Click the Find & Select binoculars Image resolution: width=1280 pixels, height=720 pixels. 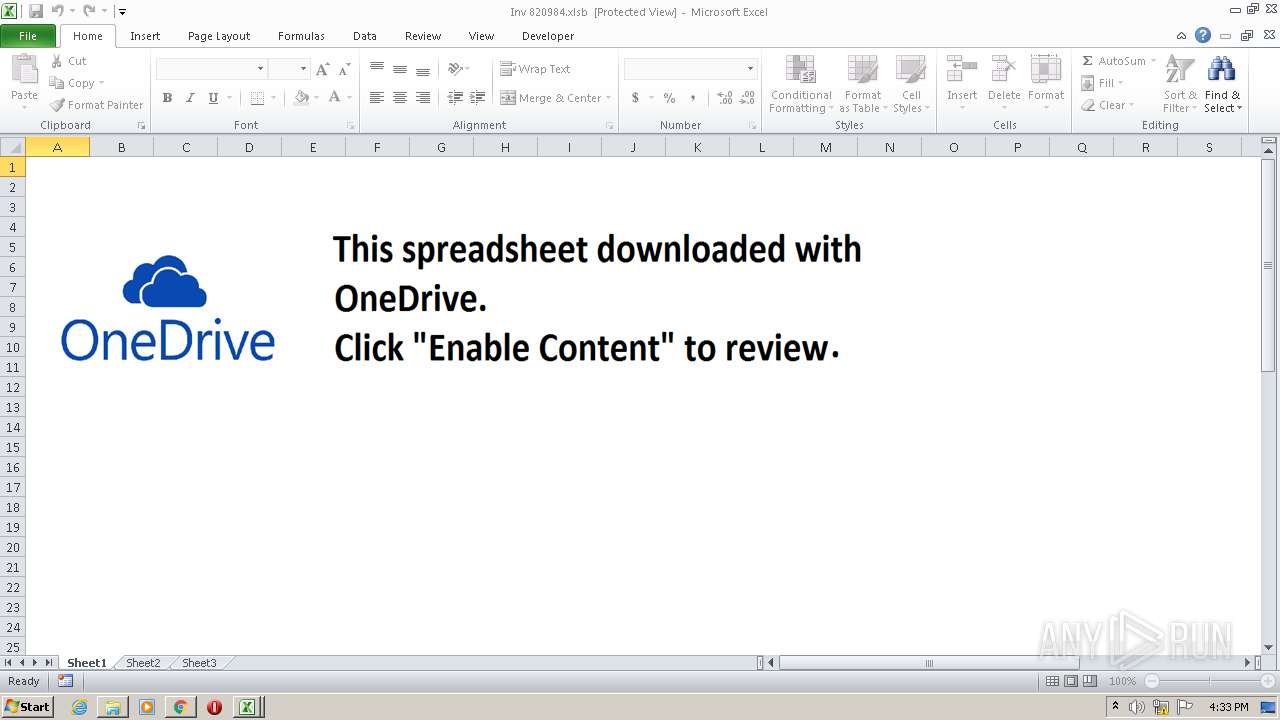[1221, 70]
